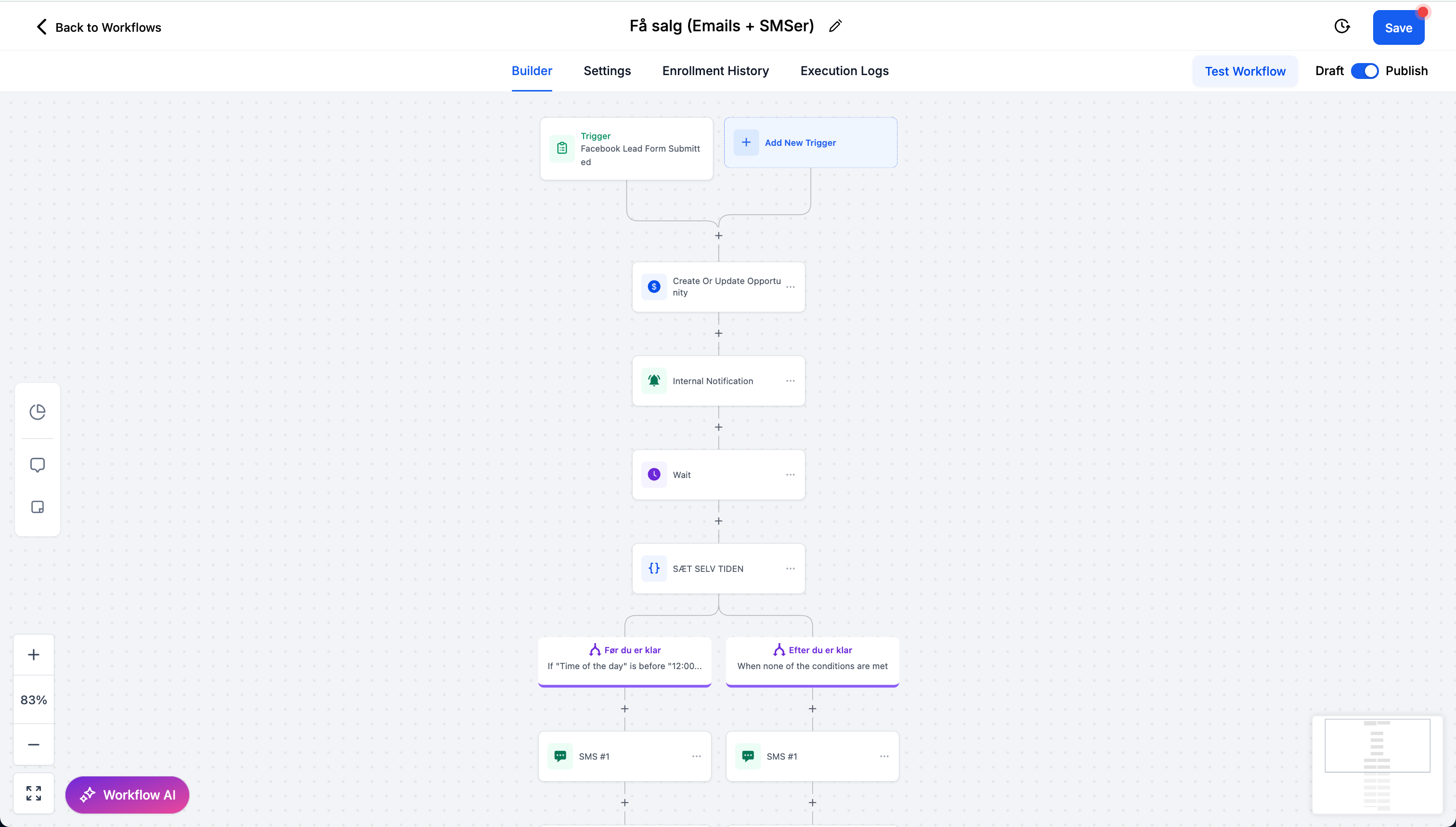
Task: Open three-dot menu on SÆT SELV TIDEN
Action: coord(790,569)
